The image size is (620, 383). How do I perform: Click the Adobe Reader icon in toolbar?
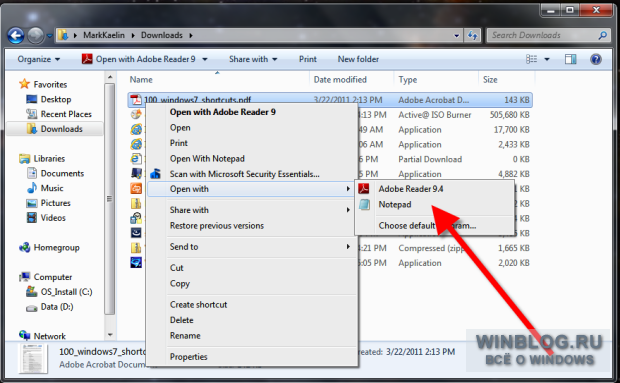point(87,59)
